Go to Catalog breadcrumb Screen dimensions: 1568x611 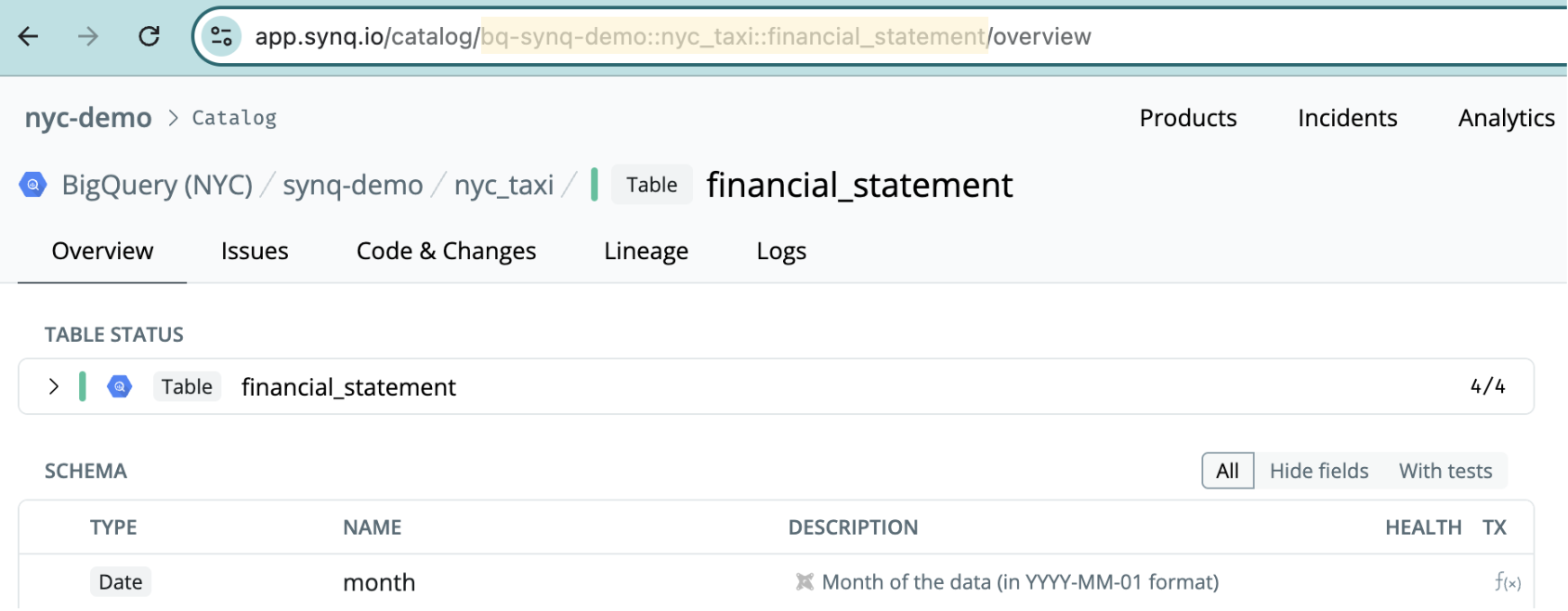[234, 118]
